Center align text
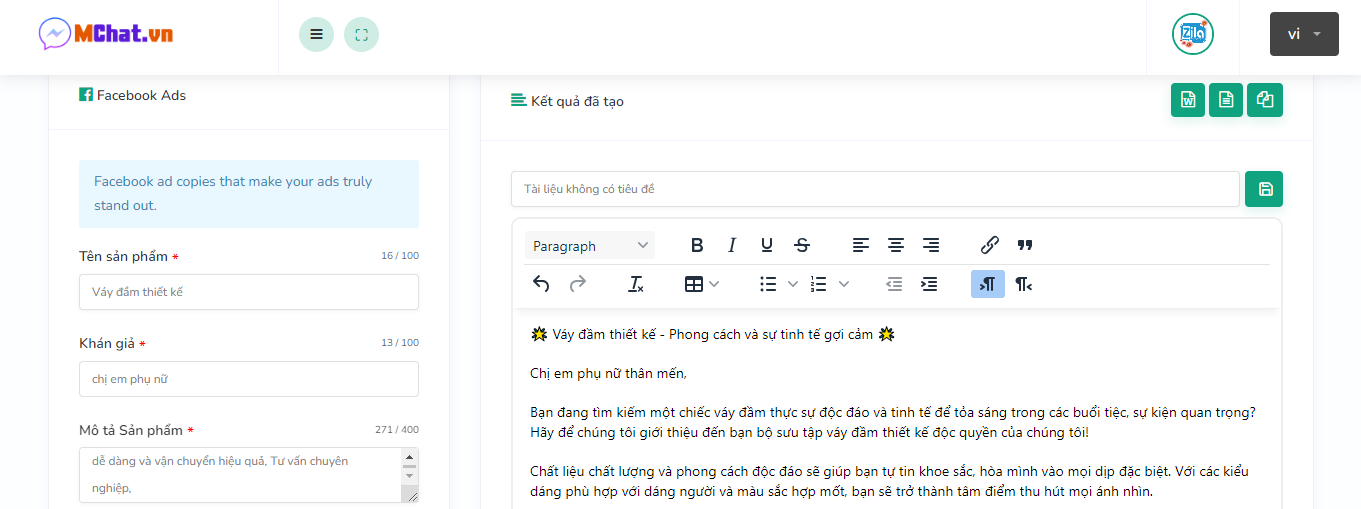The height and width of the screenshot is (509, 1361). 896,245
